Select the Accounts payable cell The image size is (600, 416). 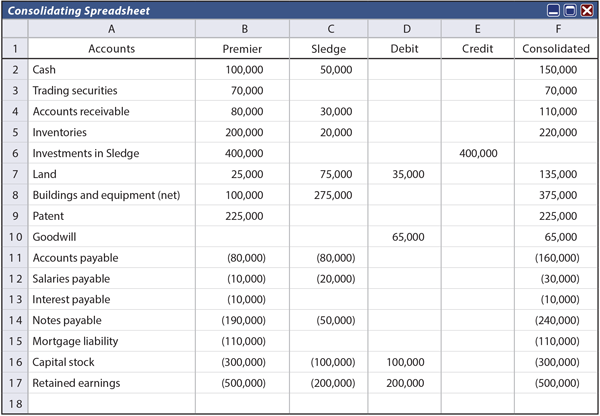click(x=111, y=258)
